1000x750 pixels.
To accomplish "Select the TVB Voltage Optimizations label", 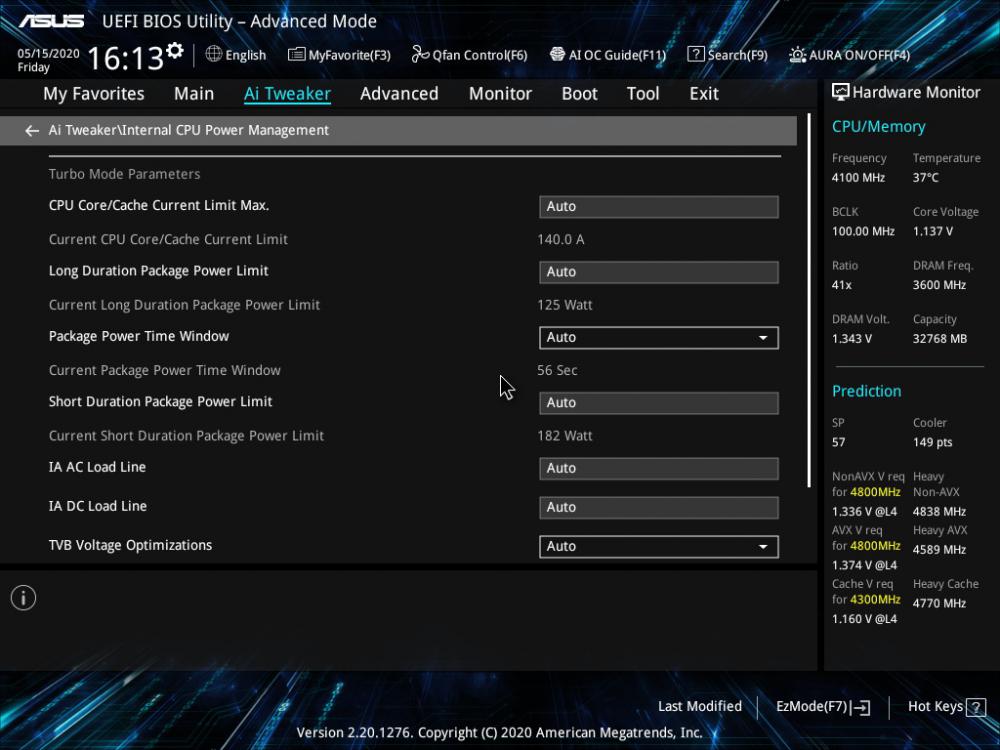I will (131, 545).
